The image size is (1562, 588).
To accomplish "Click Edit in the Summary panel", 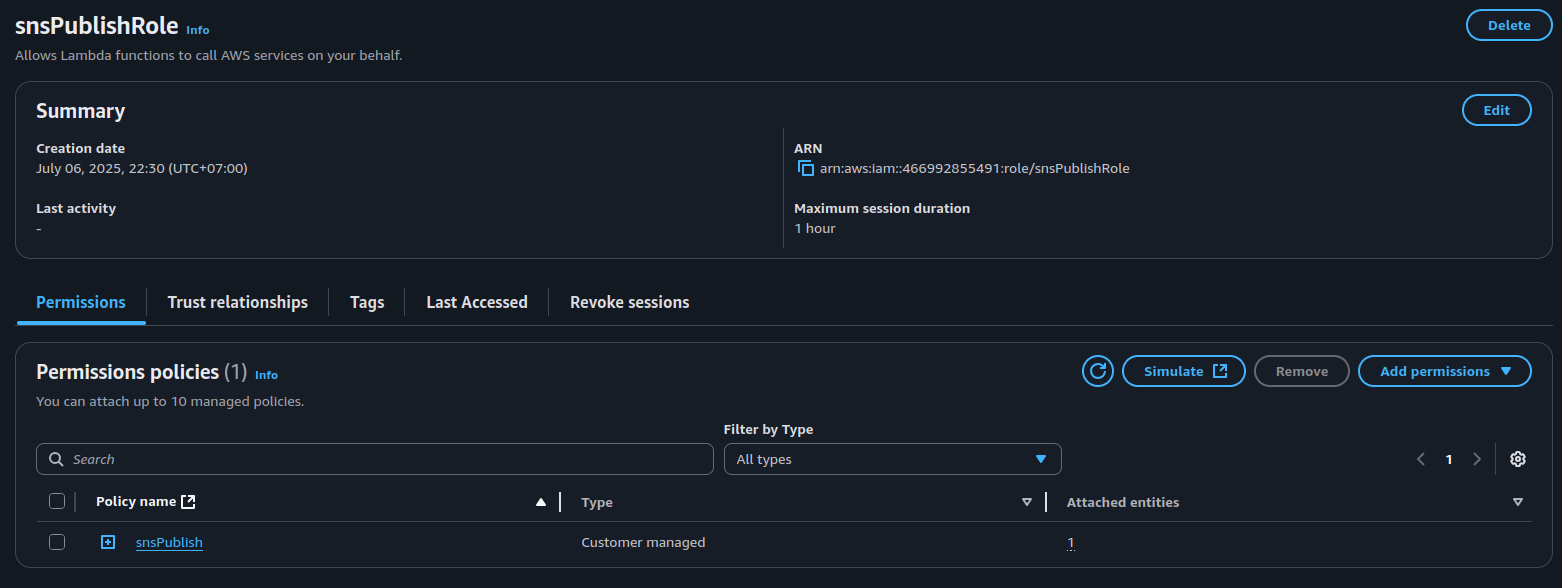I will point(1496,110).
